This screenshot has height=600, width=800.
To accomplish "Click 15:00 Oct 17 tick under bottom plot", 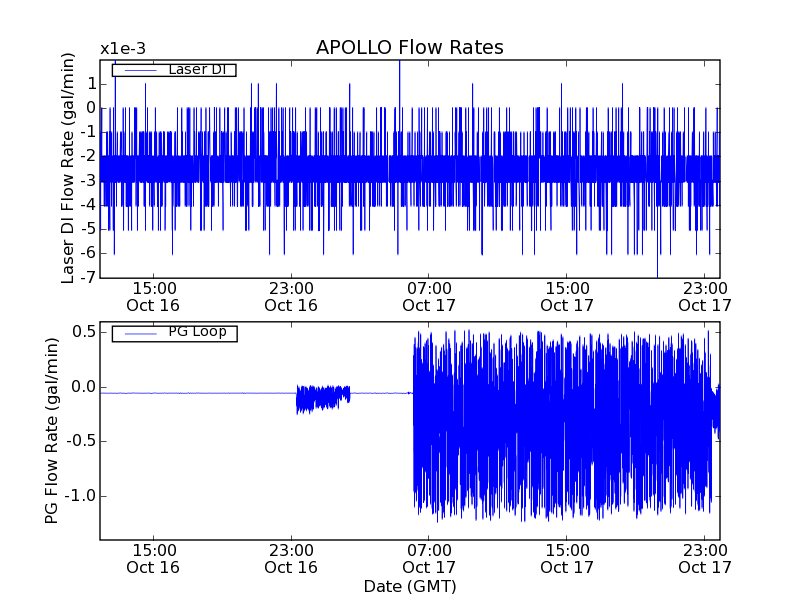I will point(566,558).
